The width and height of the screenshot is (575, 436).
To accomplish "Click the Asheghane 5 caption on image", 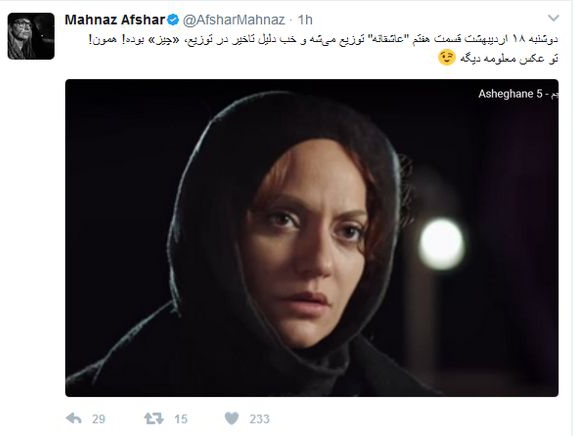I will [518, 94].
